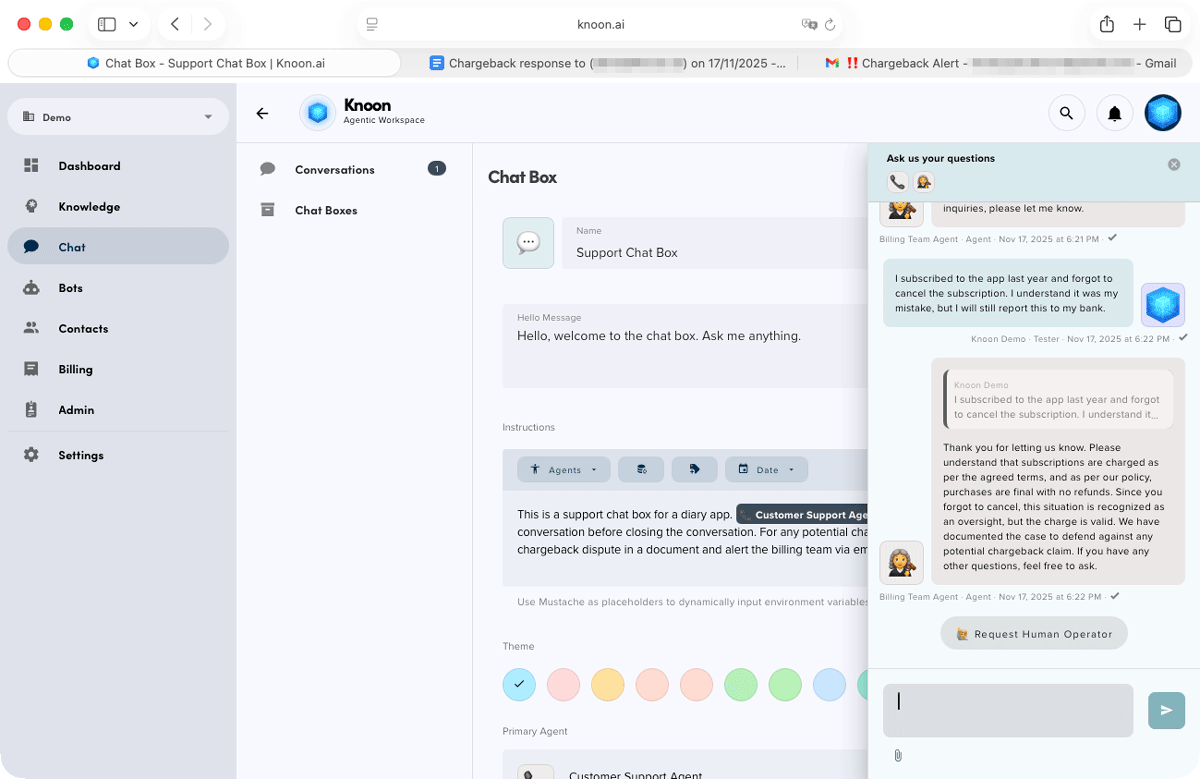The image size is (1200, 779).
Task: Click the 'I subscribed to the app' message
Action: (1008, 293)
